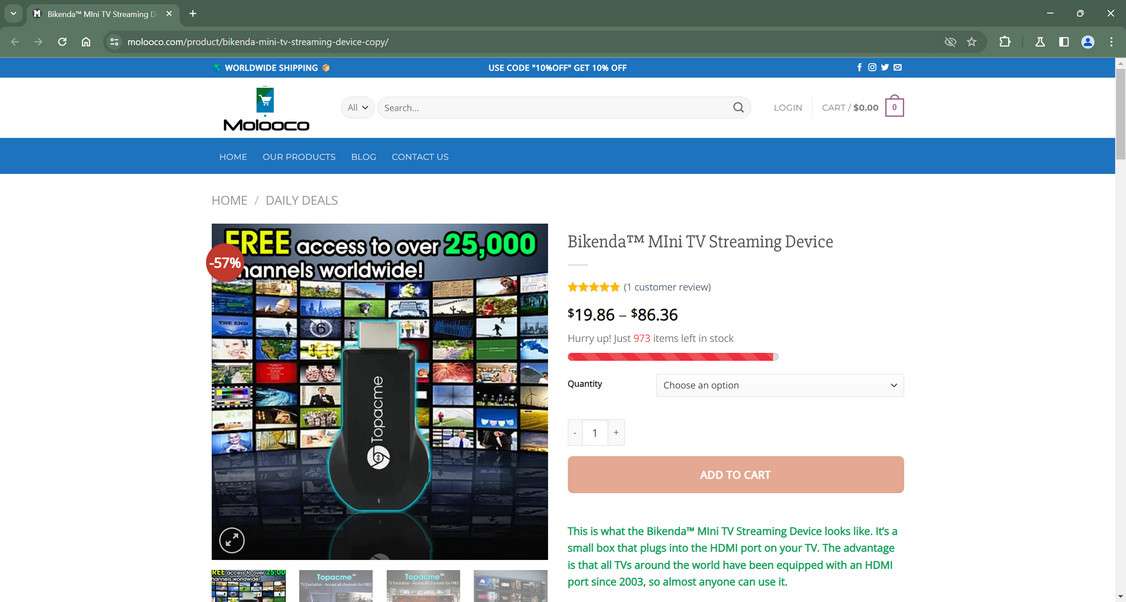Select the second Topacme thumbnail
Screen dimensions: 1126x602
336,586
